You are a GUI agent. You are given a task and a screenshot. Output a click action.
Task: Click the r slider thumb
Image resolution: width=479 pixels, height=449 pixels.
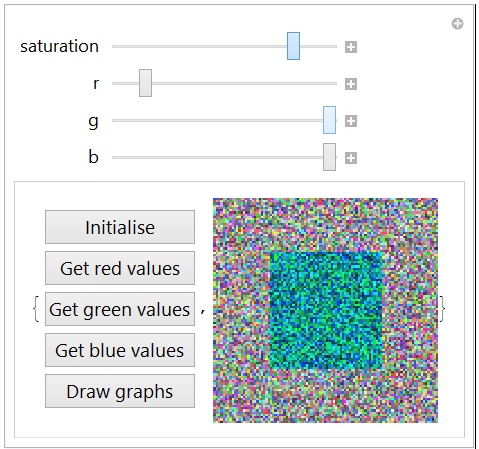[145, 83]
